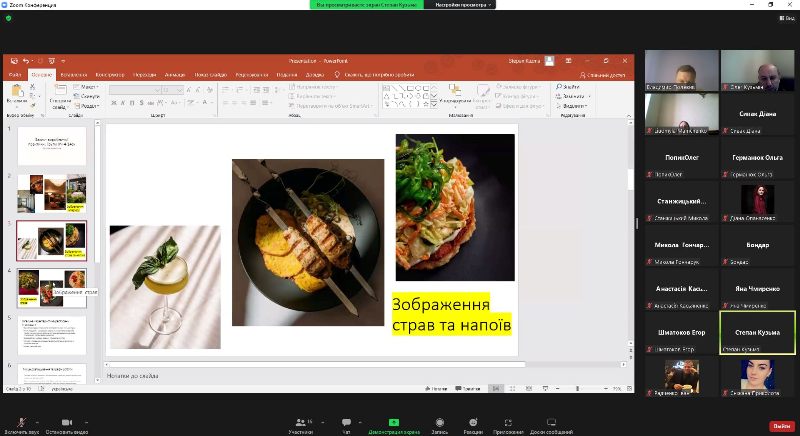Select slide 1 thumbnail in slide panel
The height and width of the screenshot is (436, 800).
(52, 146)
